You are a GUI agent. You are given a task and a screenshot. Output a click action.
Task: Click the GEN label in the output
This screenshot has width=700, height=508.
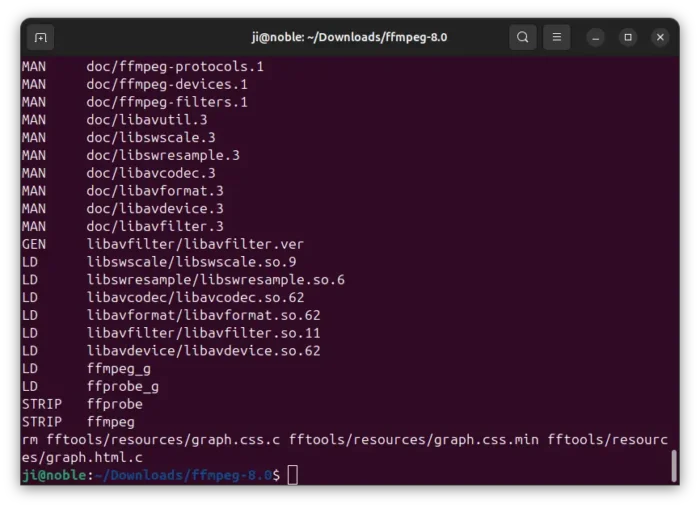34,244
